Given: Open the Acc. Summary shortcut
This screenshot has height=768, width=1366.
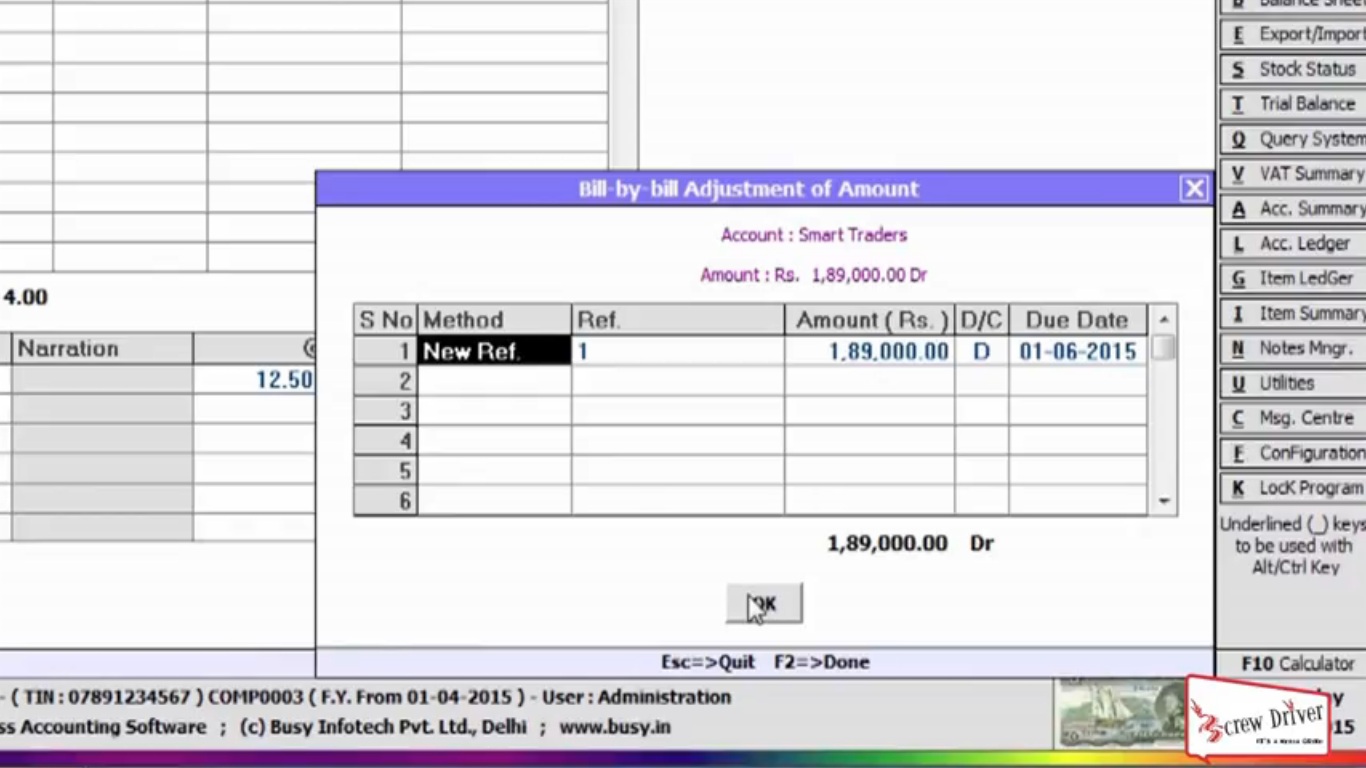Looking at the screenshot, I should (1293, 209).
